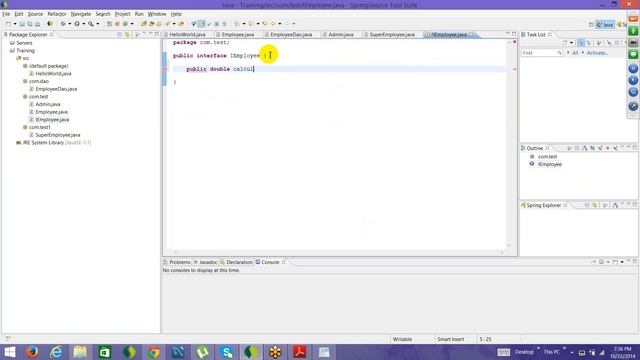
Task: Click Collapse All in Package Explorer
Action: [120, 35]
